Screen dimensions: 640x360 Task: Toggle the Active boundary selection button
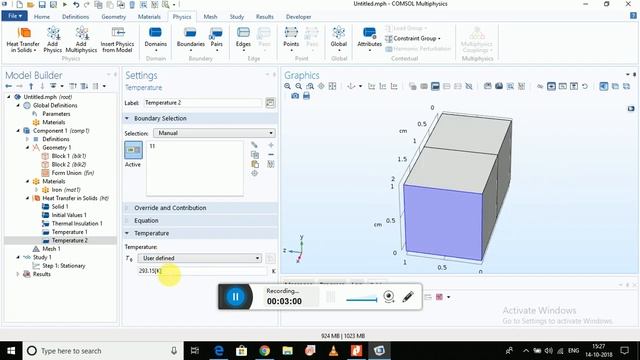click(x=133, y=150)
